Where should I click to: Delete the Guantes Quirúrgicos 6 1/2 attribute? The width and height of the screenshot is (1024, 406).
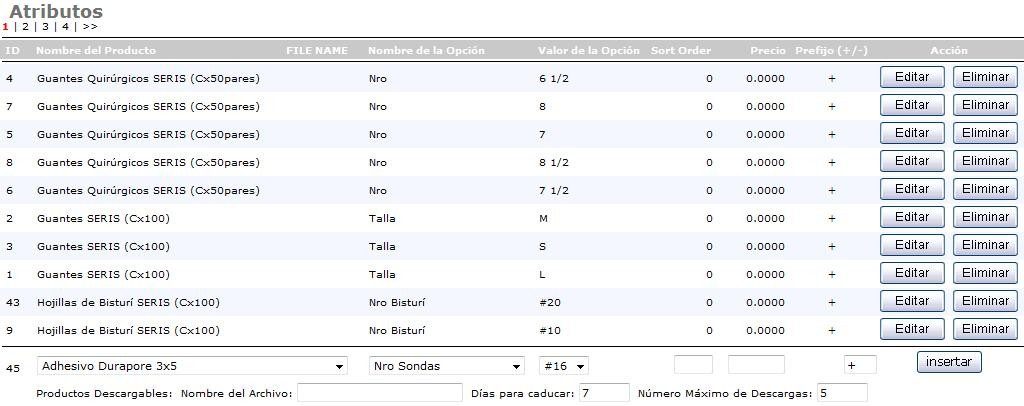click(985, 77)
